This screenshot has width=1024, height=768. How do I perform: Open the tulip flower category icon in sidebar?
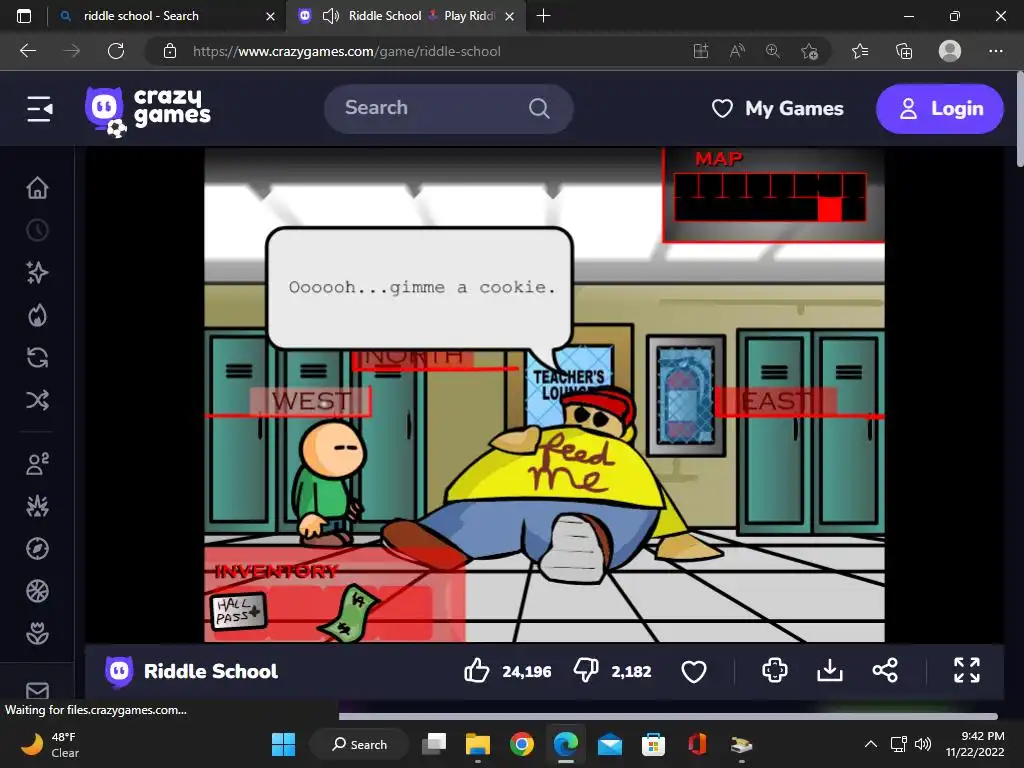tap(37, 633)
